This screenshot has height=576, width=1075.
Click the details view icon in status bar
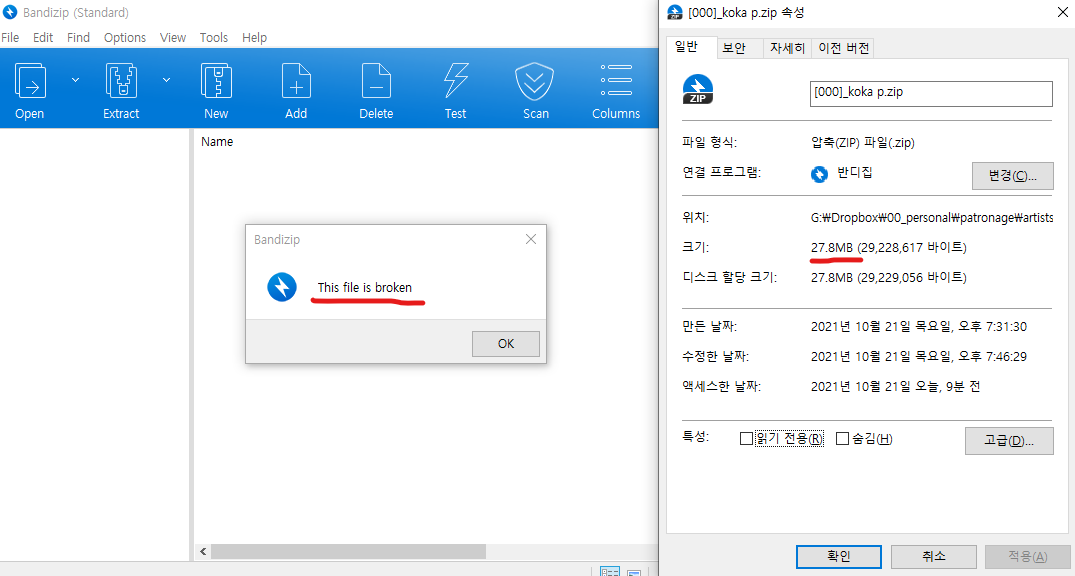[609, 572]
